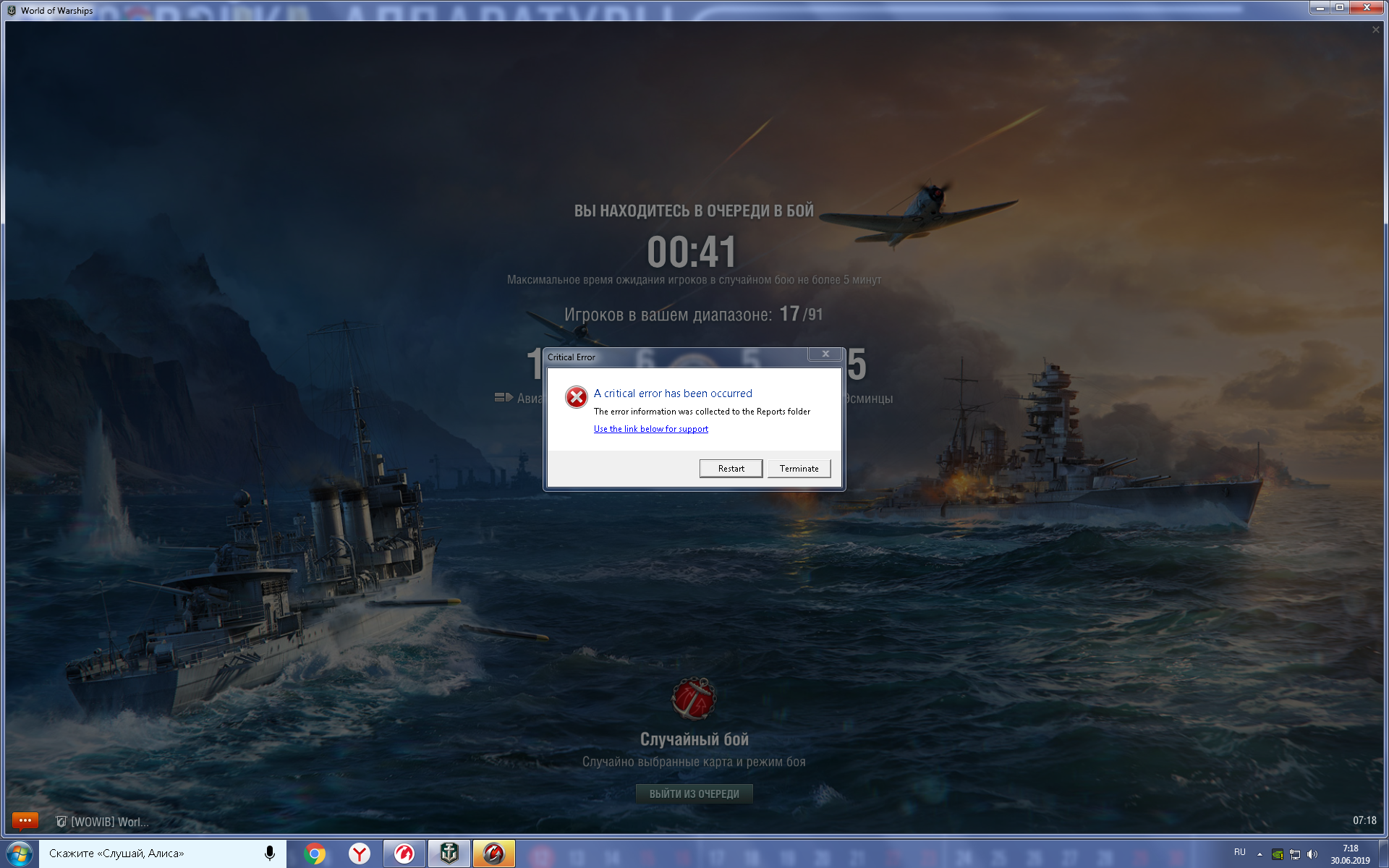Click the taskbar clock showing 7:18
This screenshot has height=868, width=1389.
point(1350,854)
